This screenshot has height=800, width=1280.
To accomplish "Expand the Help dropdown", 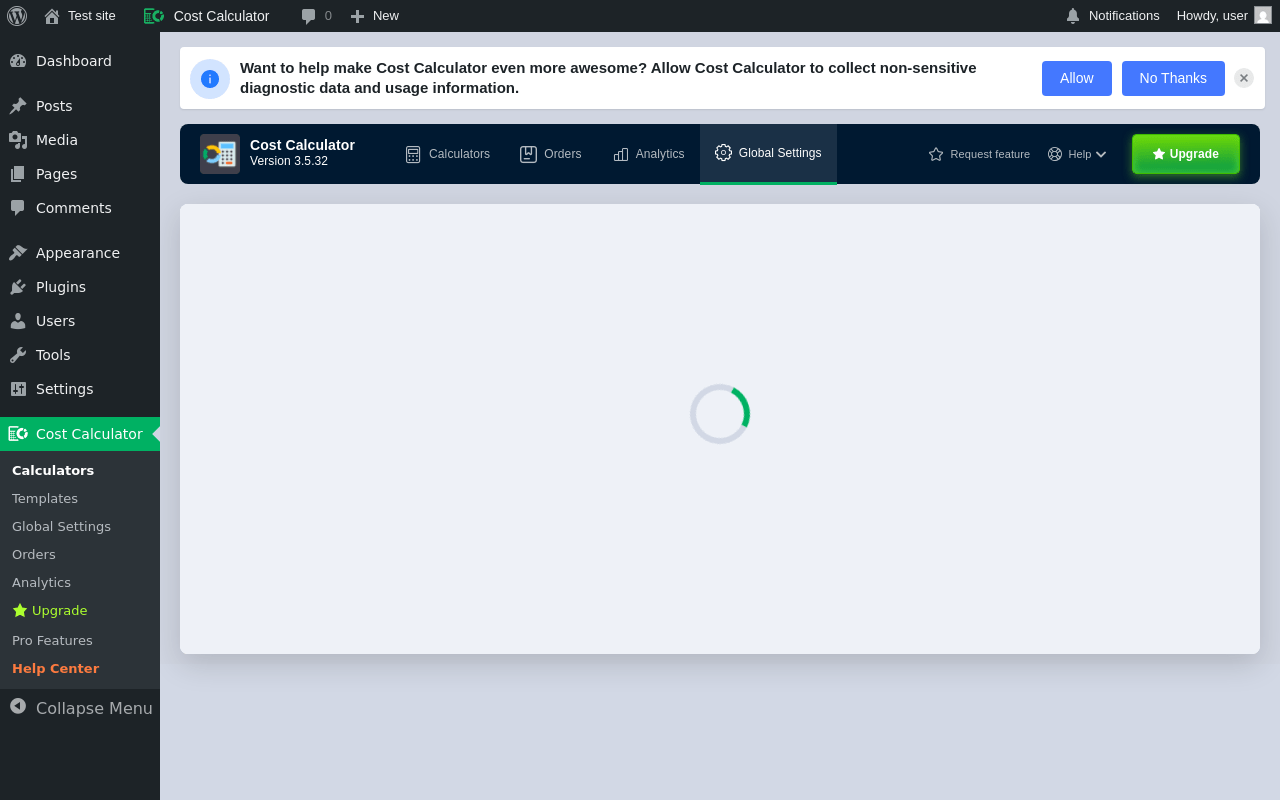I will (x=1077, y=154).
